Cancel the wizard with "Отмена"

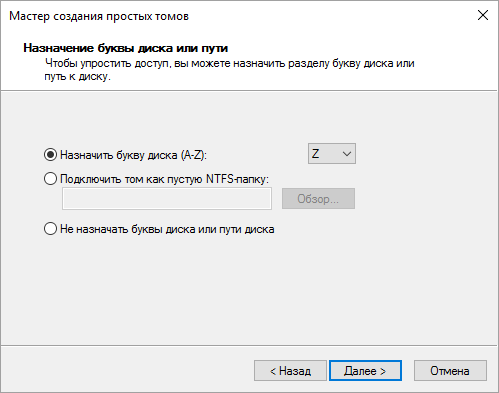pyautogui.click(x=450, y=370)
